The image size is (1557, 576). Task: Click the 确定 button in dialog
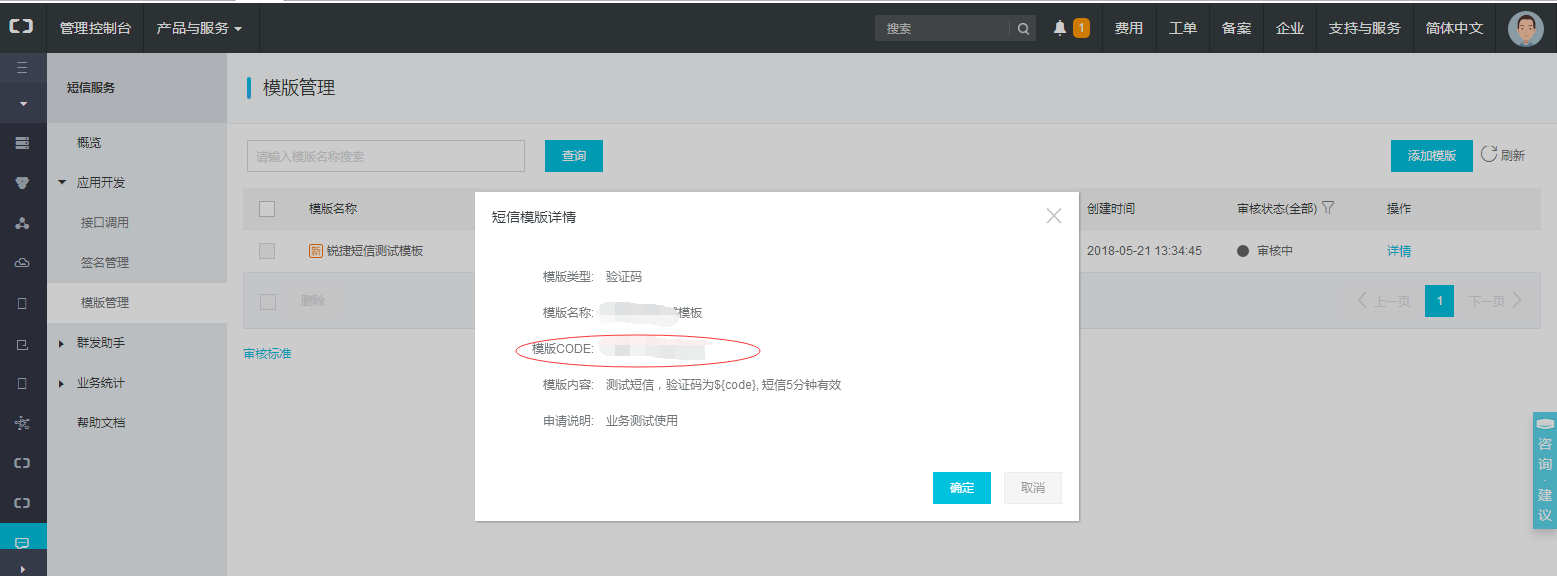961,488
